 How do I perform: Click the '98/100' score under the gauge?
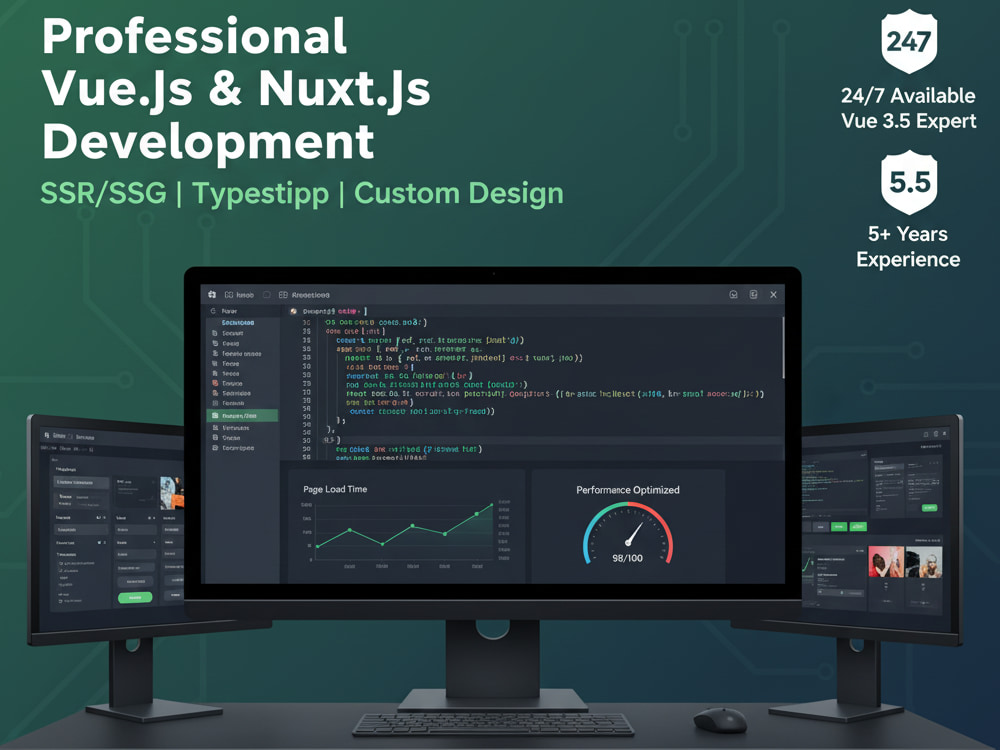point(628,558)
